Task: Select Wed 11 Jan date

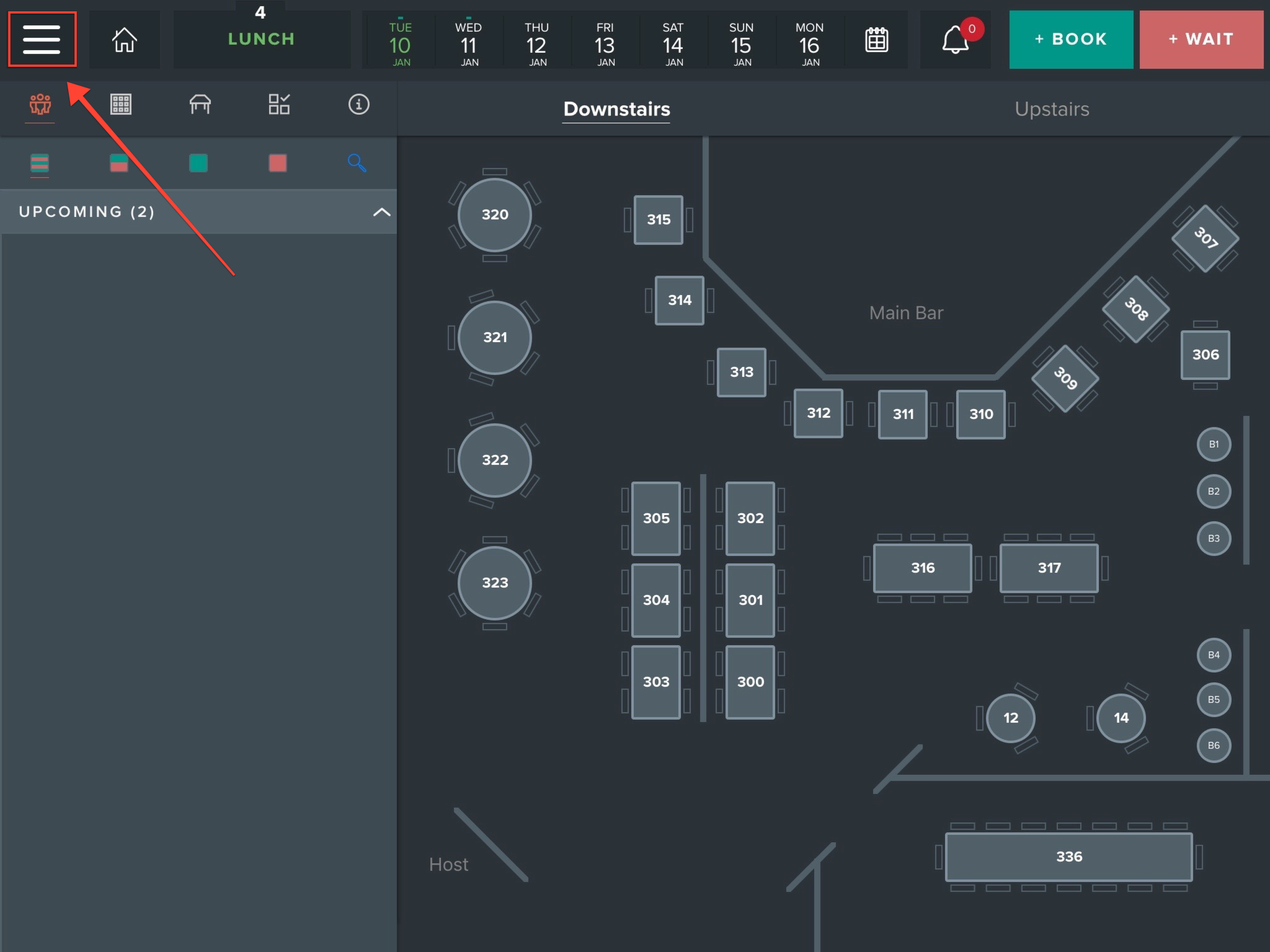Action: (469, 44)
